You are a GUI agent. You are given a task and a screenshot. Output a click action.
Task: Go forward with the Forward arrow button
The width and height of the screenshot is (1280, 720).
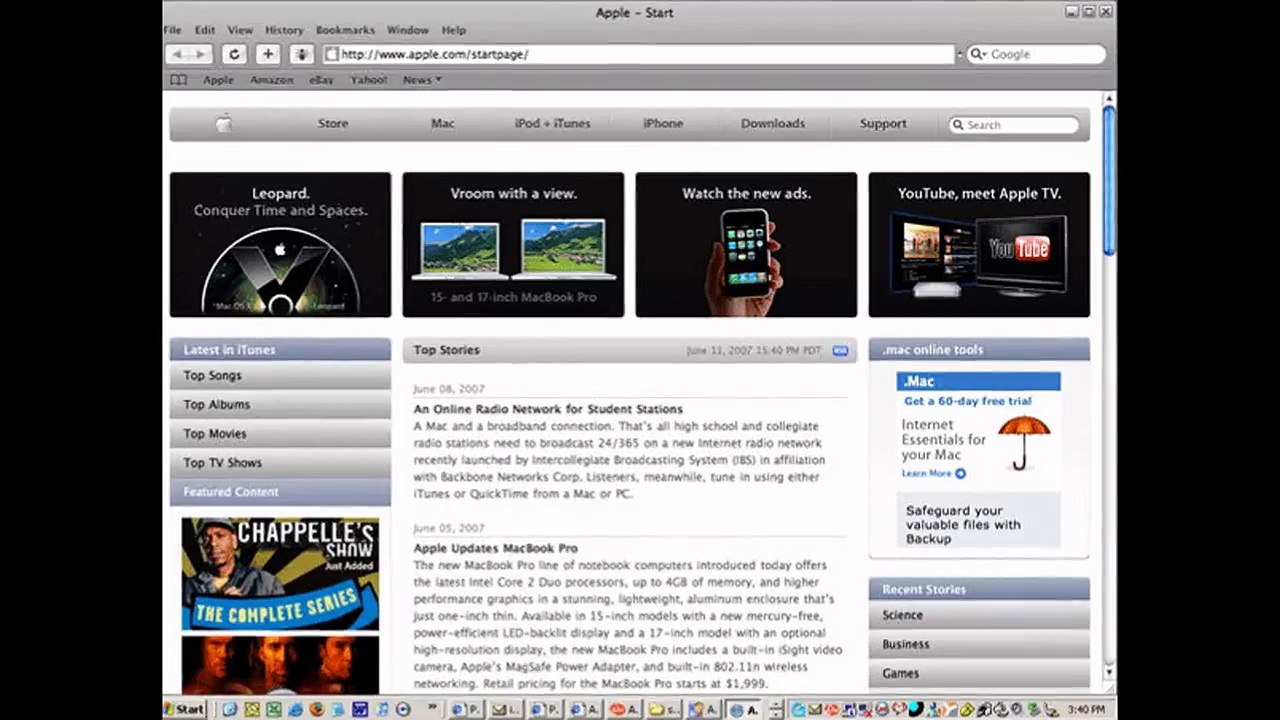coord(200,54)
